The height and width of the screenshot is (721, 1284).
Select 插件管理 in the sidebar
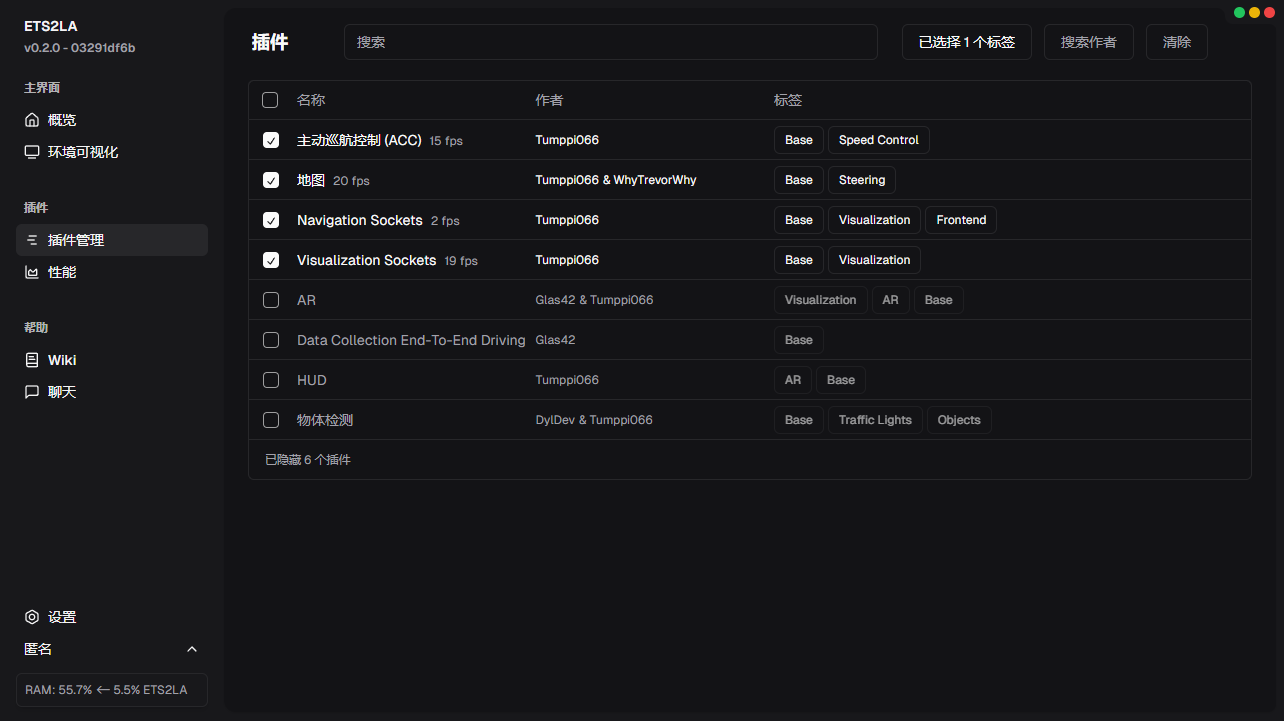click(112, 240)
